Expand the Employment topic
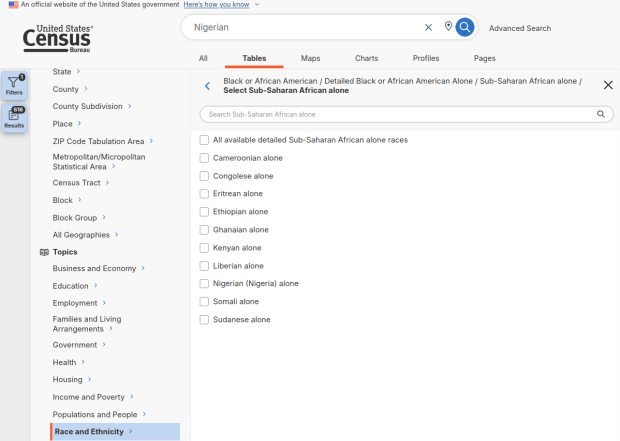Viewport: 620px width, 441px height. (79, 303)
